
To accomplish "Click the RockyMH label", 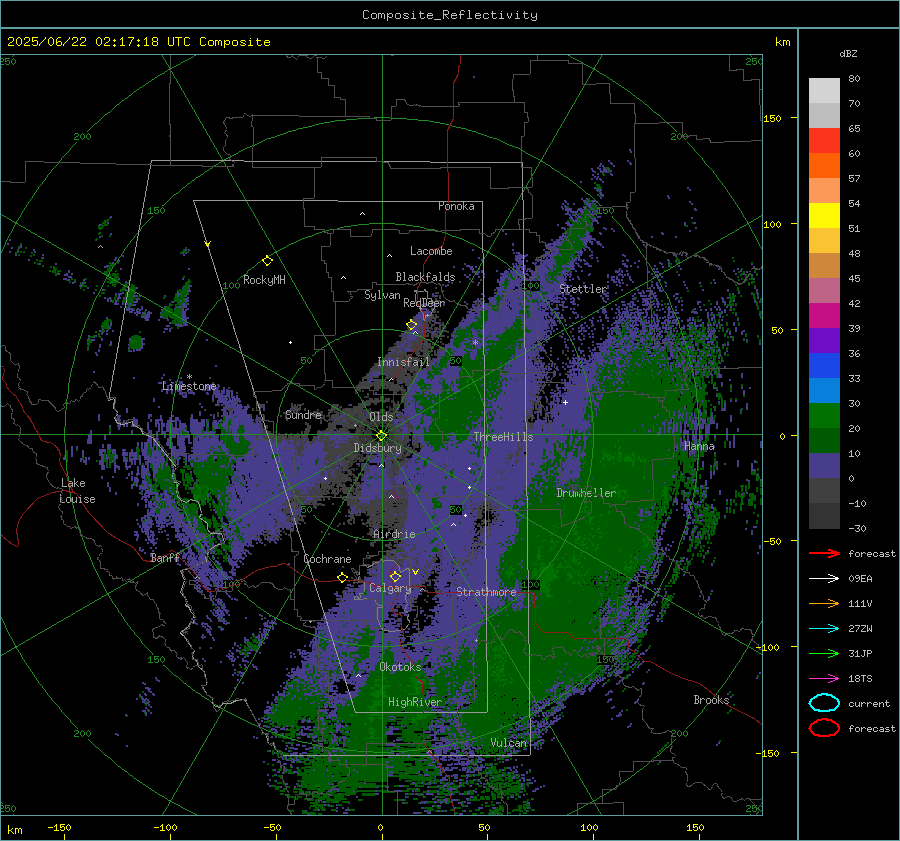I will pos(264,280).
